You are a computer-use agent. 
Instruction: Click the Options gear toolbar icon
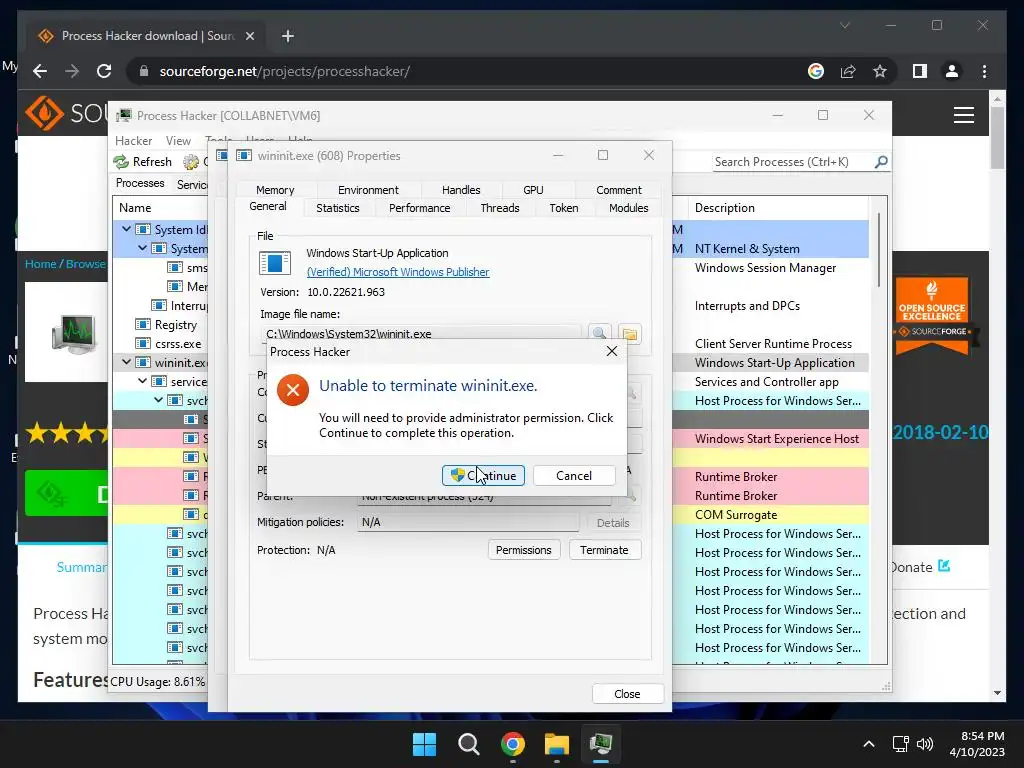point(191,161)
